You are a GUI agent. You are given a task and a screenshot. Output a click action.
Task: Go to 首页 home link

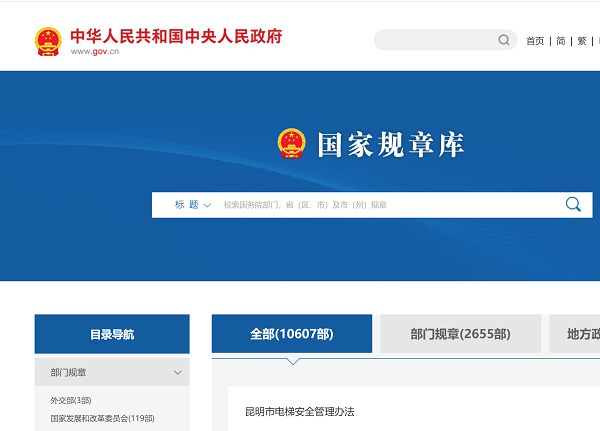pos(535,41)
